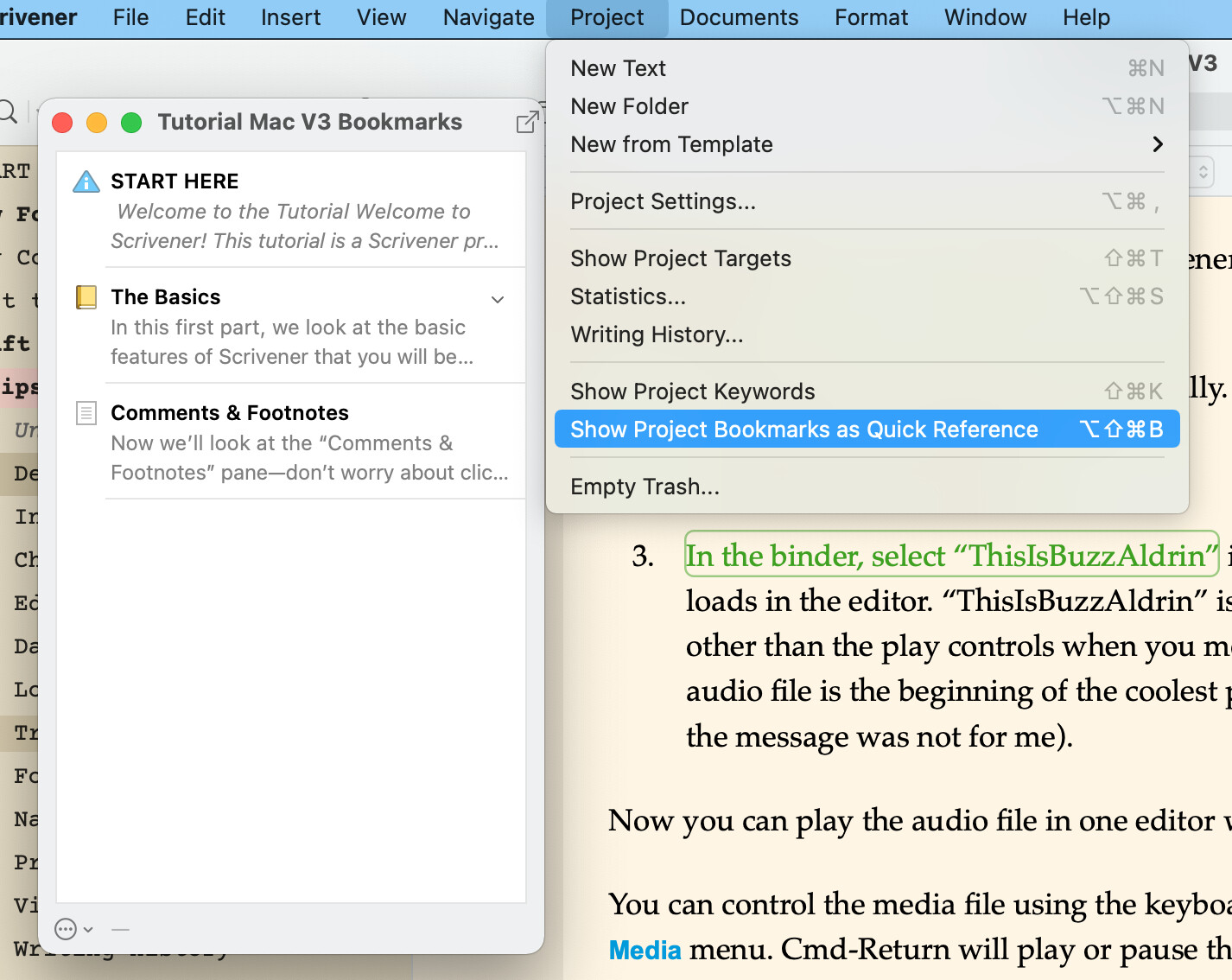Viewport: 1232px width, 980px height.
Task: Open Project Settings...
Action: [867, 201]
